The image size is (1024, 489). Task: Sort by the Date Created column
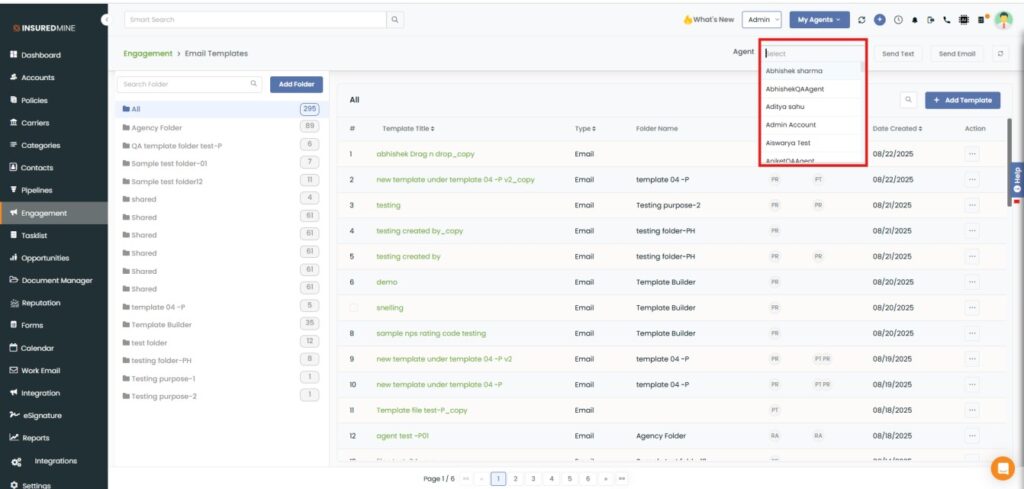[x=897, y=129]
